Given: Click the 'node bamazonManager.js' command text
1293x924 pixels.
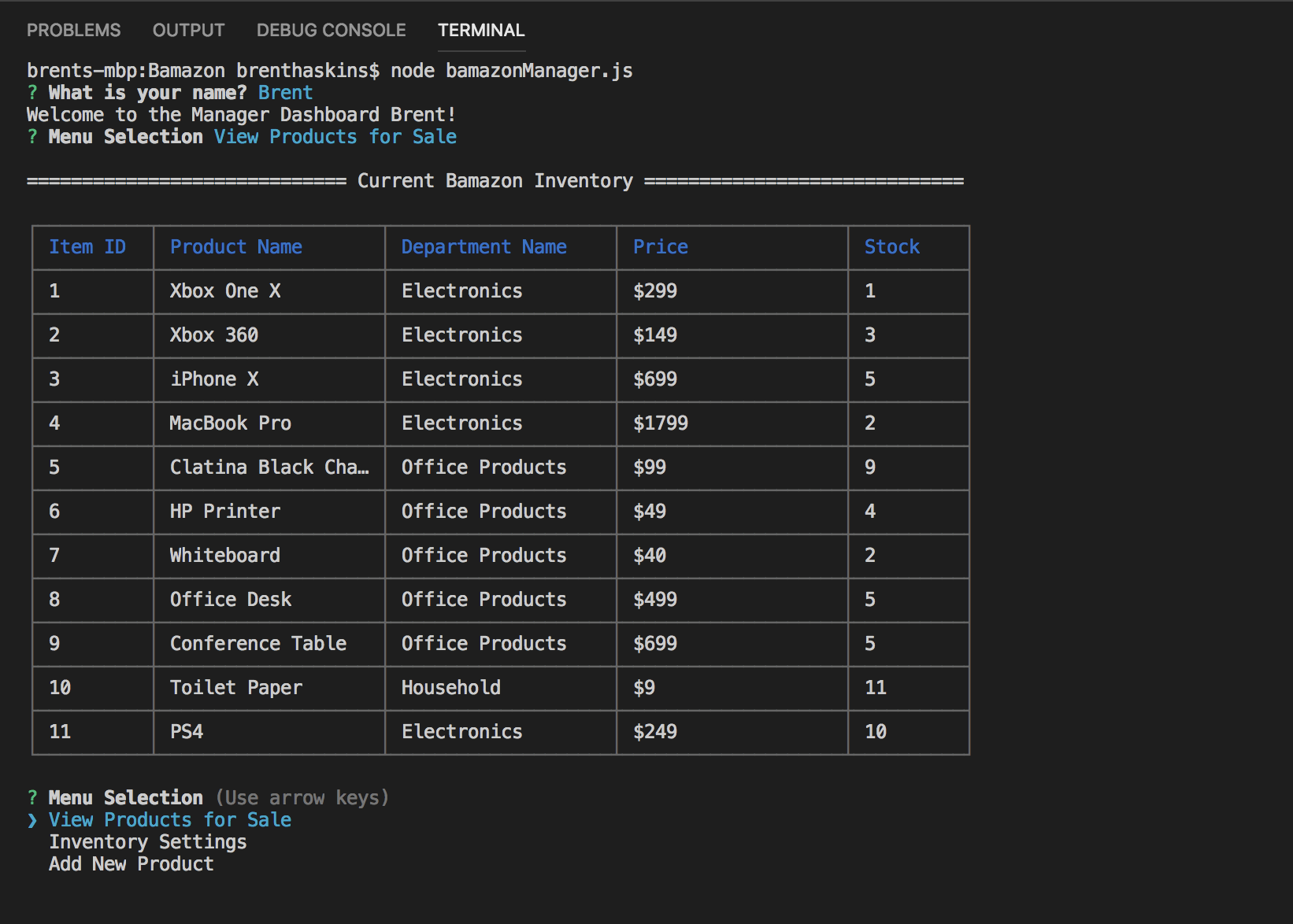Looking at the screenshot, I should point(512,71).
